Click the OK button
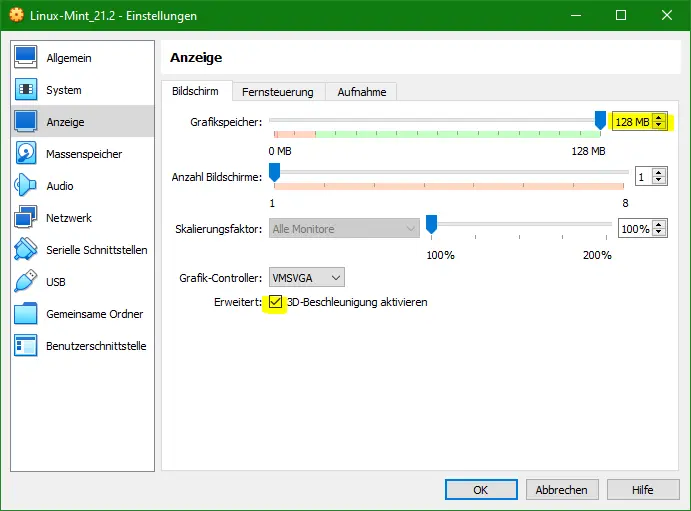This screenshot has width=691, height=511. pyautogui.click(x=481, y=490)
